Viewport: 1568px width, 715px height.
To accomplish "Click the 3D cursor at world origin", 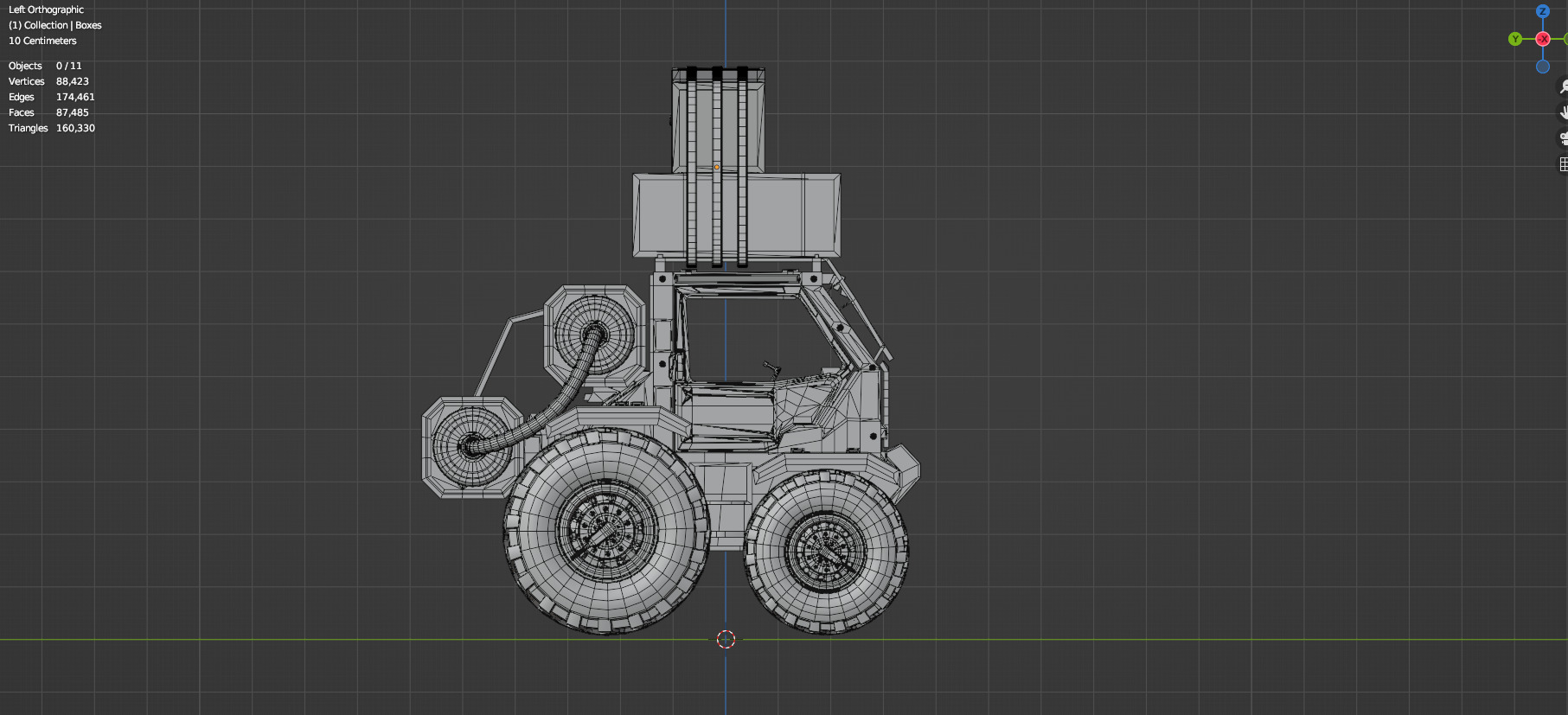I will click(726, 639).
